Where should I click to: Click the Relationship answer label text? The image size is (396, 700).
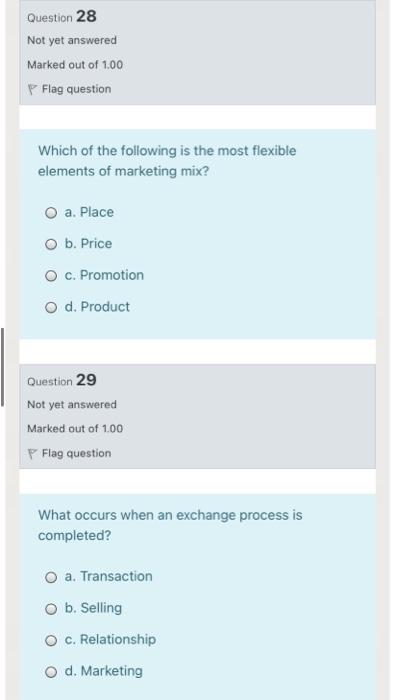(x=118, y=639)
